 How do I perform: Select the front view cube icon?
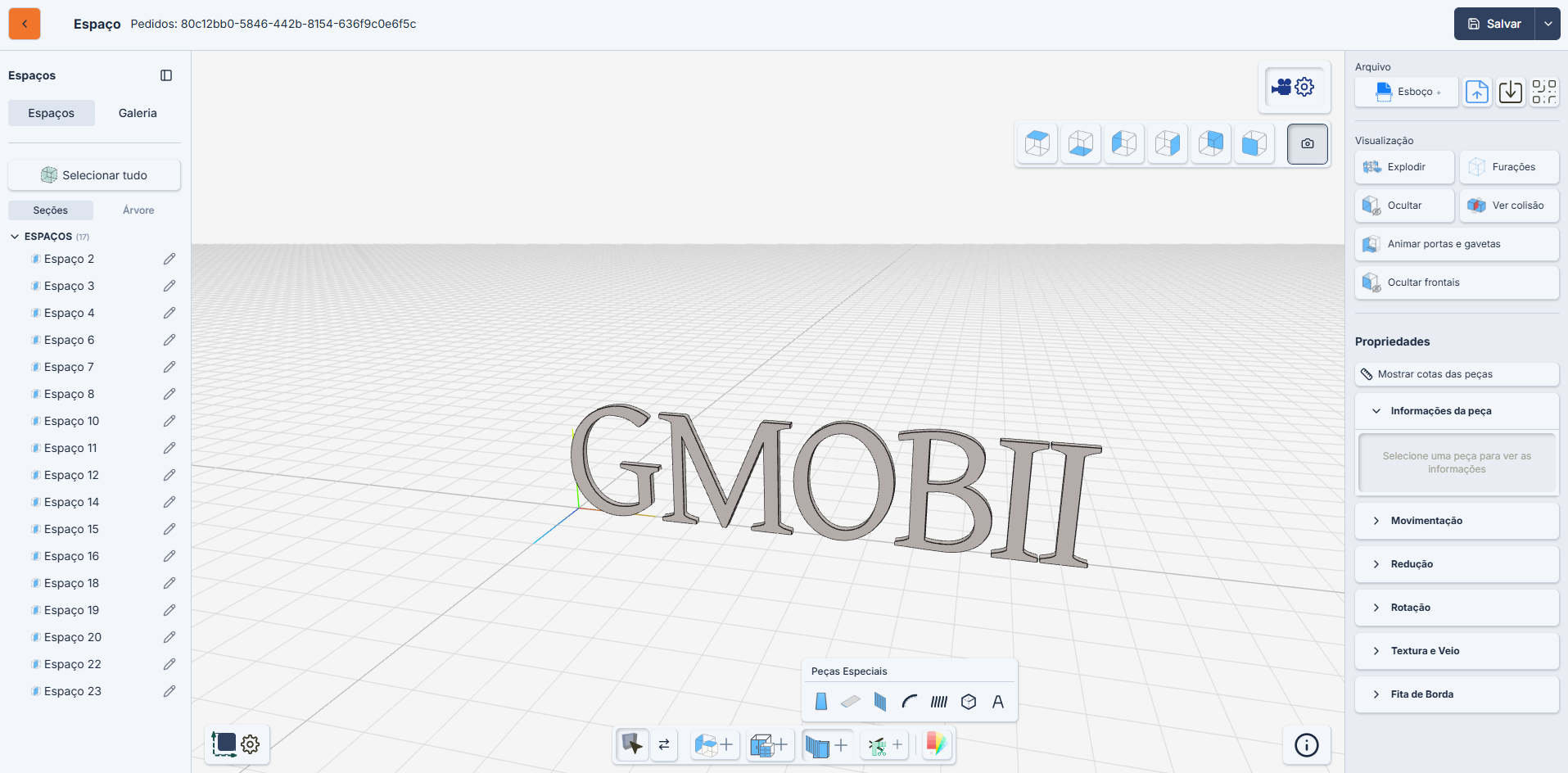(x=1254, y=143)
